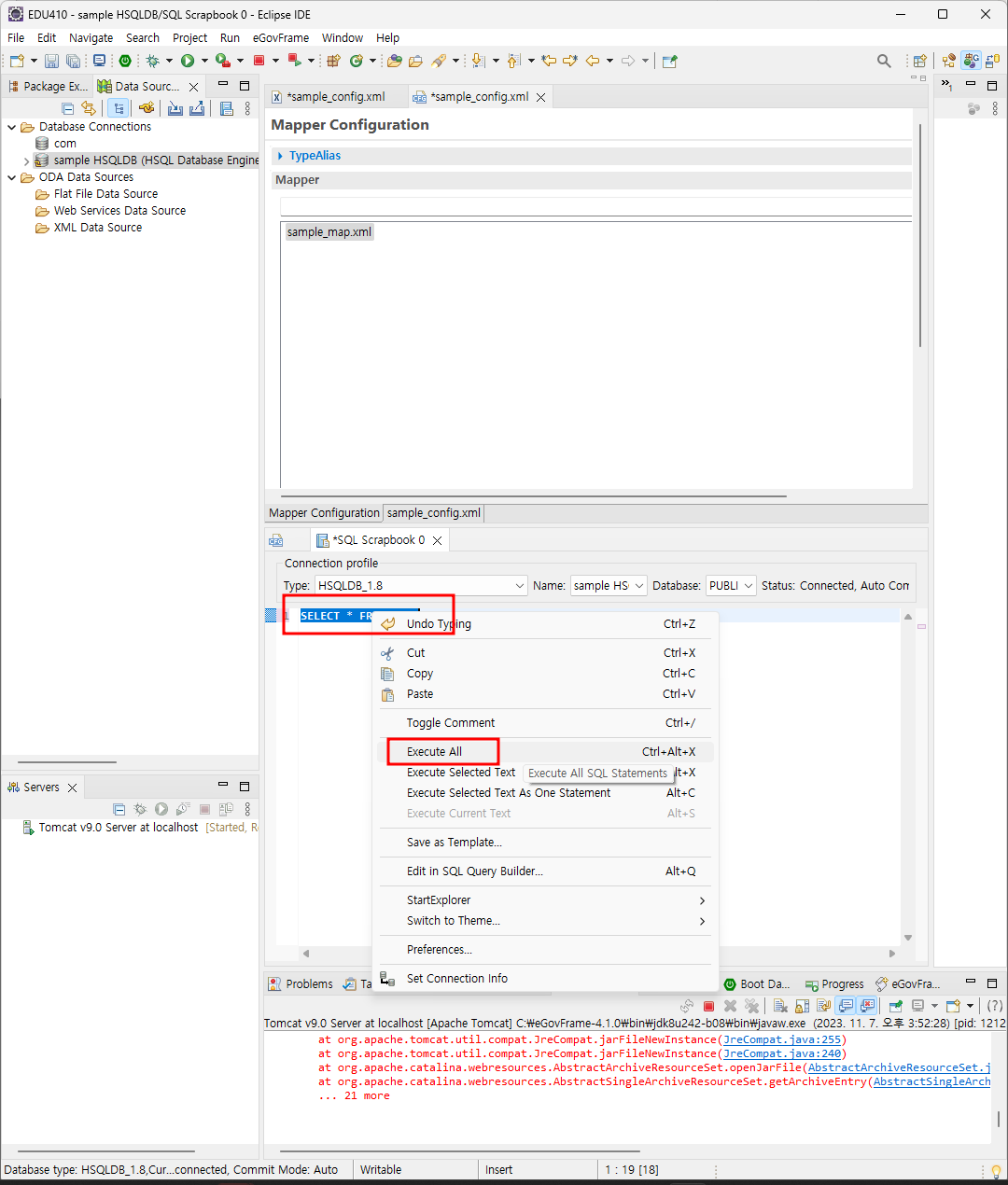Toggle Word Wrap in Console toolbar
Image resolution: width=1008 pixels, height=1185 pixels.
tap(824, 1006)
